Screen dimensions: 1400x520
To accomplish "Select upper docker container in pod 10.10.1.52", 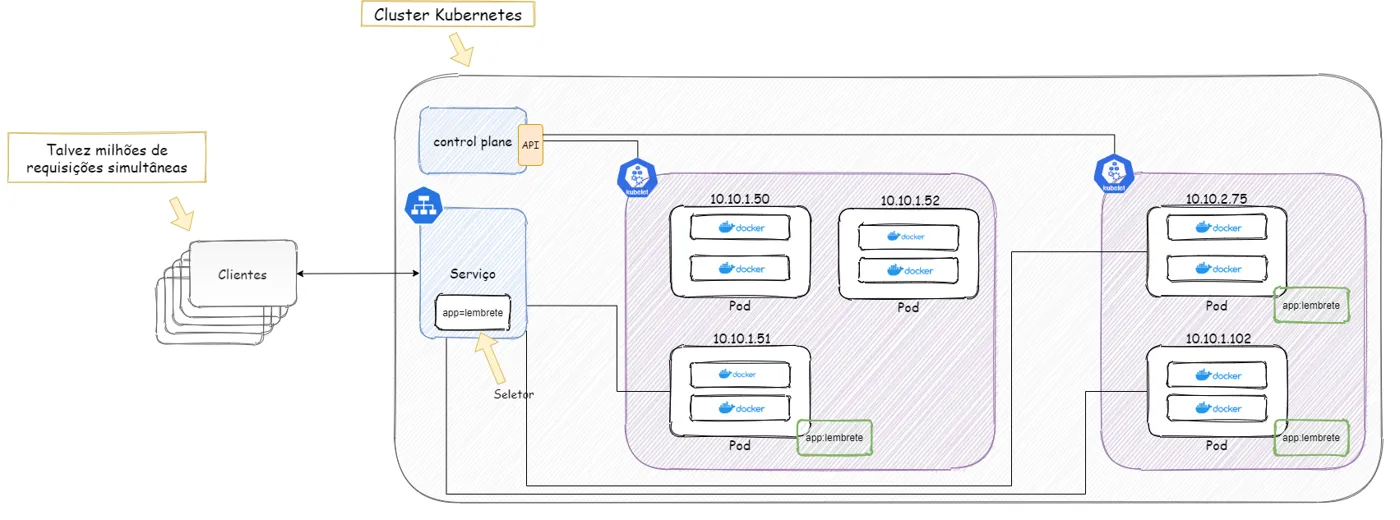I will [x=908, y=237].
